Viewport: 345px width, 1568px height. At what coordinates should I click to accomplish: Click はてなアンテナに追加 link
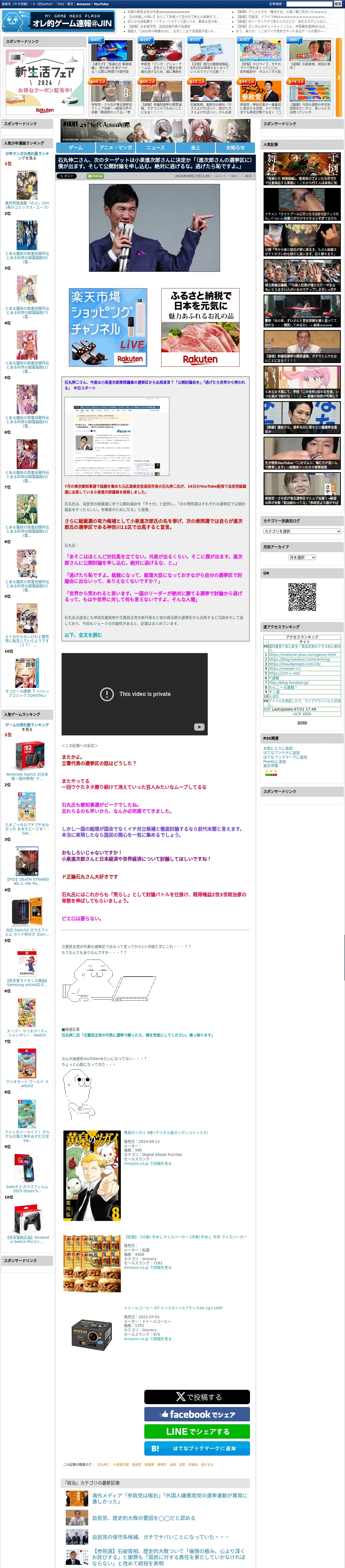coord(281,753)
